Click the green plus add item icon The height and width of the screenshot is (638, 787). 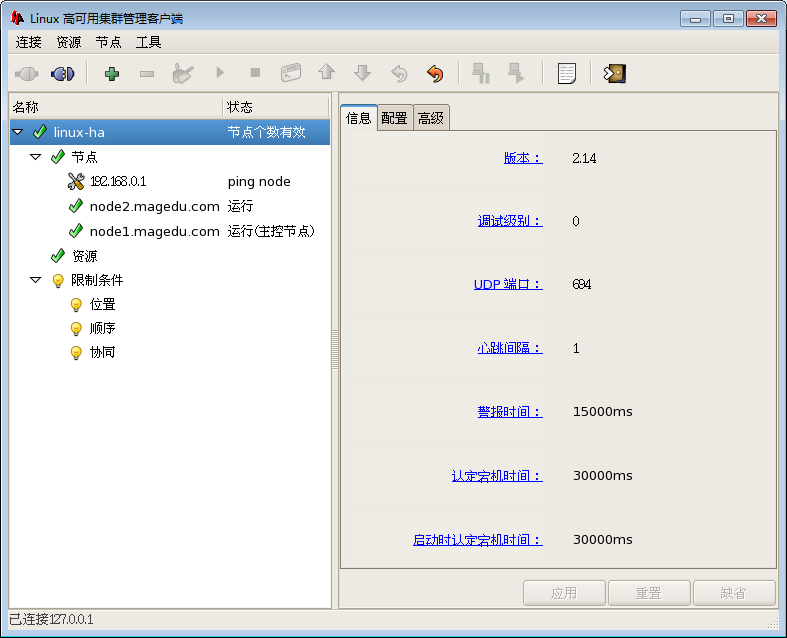[111, 73]
